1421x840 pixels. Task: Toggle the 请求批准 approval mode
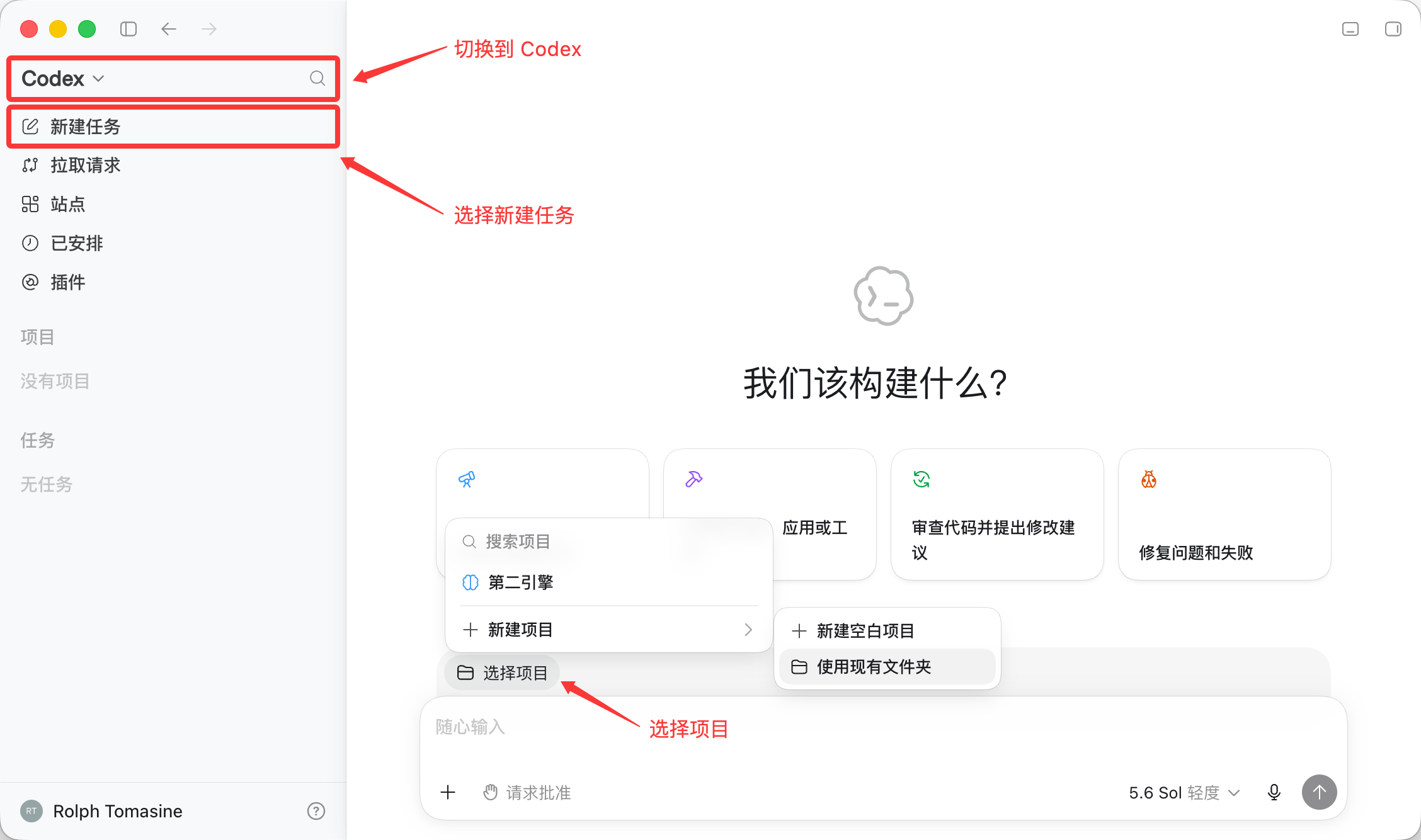527,792
